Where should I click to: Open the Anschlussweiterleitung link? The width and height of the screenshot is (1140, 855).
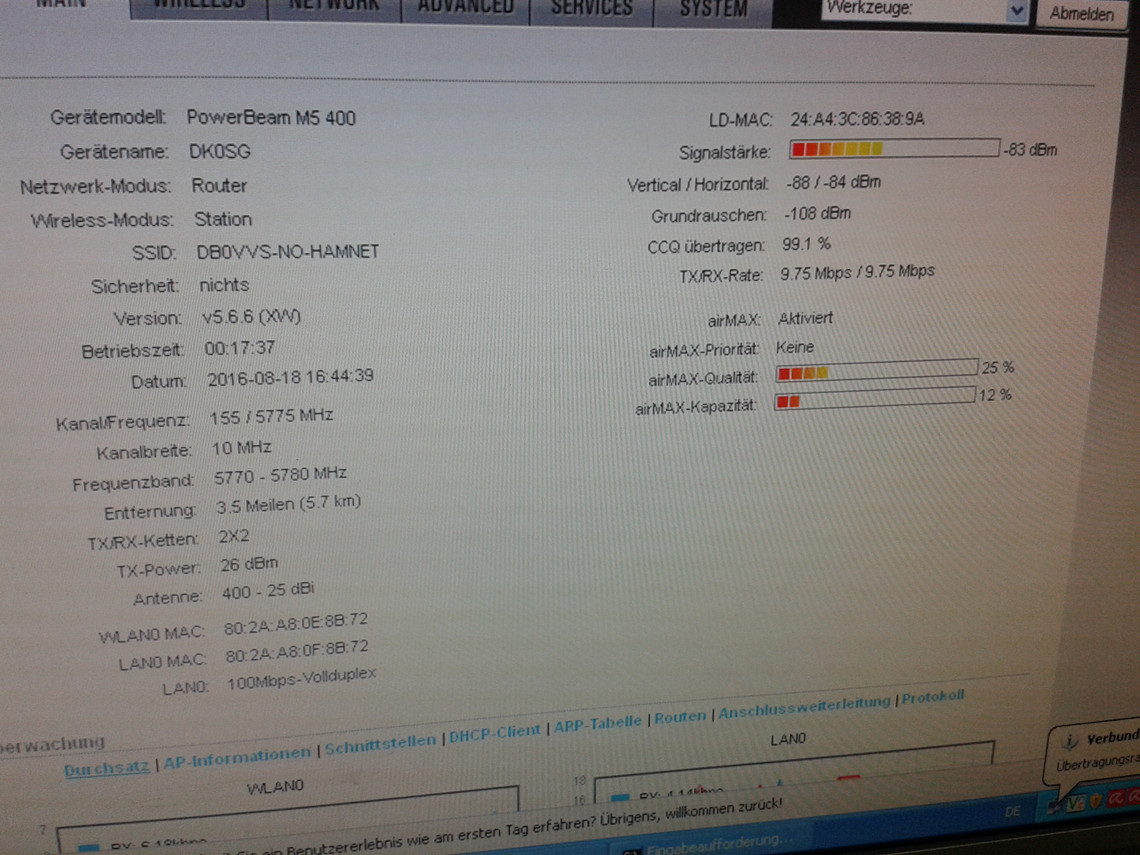(804, 707)
